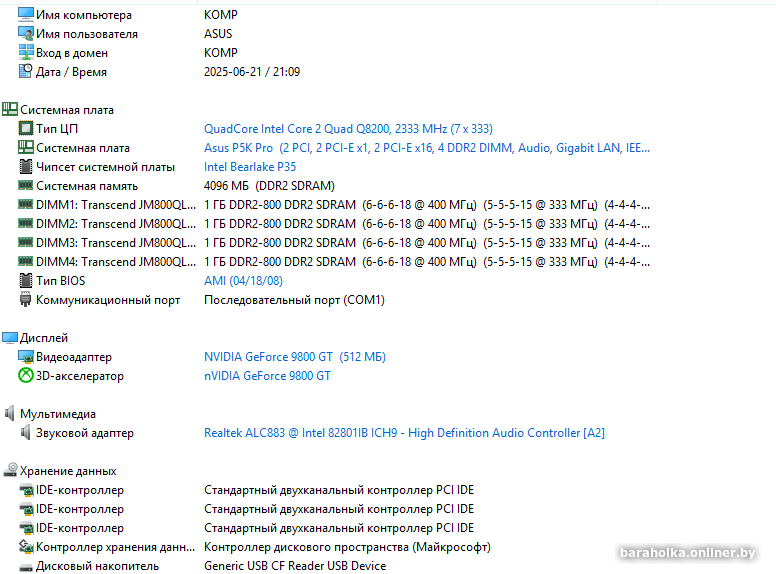Click the chip icon beside Чипсет системной платы
Screen dimensions: 776x574
26,167
